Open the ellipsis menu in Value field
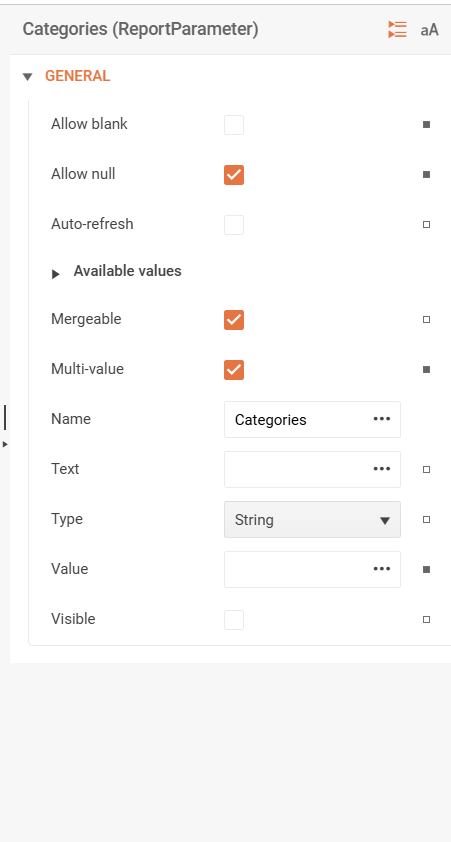The width and height of the screenshot is (451, 842). click(x=382, y=569)
